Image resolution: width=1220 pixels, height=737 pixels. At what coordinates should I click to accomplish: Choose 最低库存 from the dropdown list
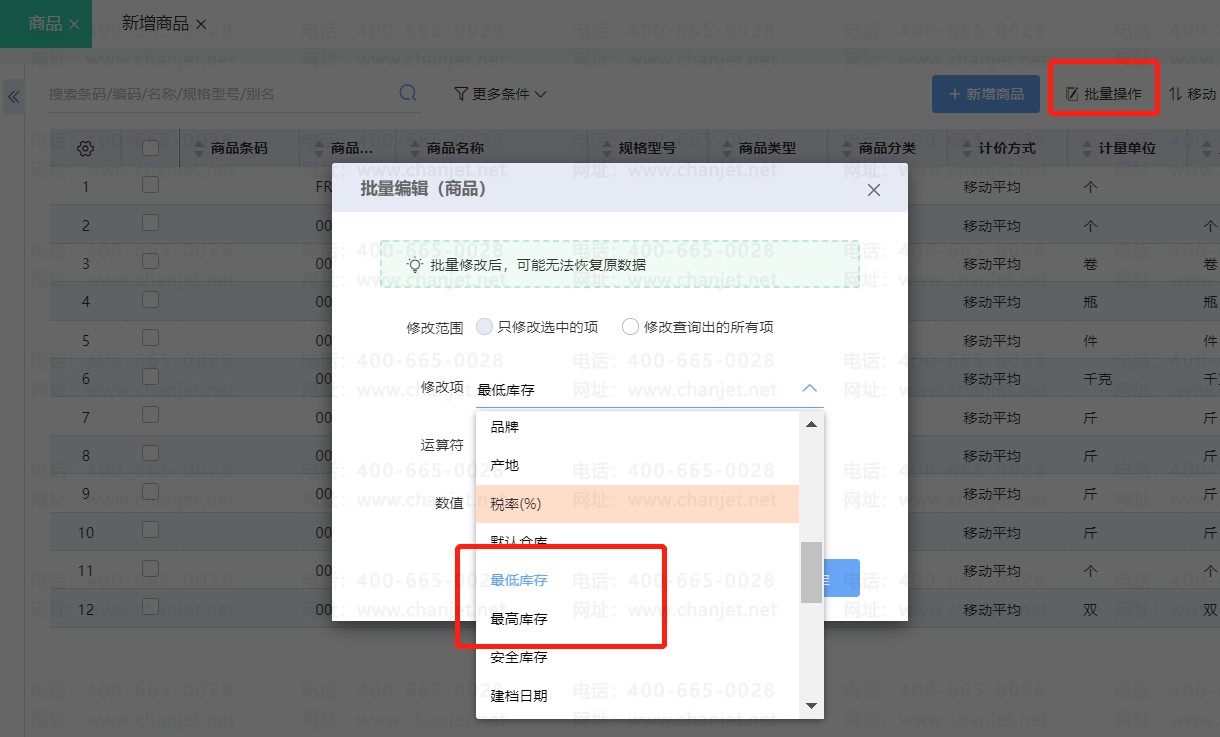tap(637, 580)
